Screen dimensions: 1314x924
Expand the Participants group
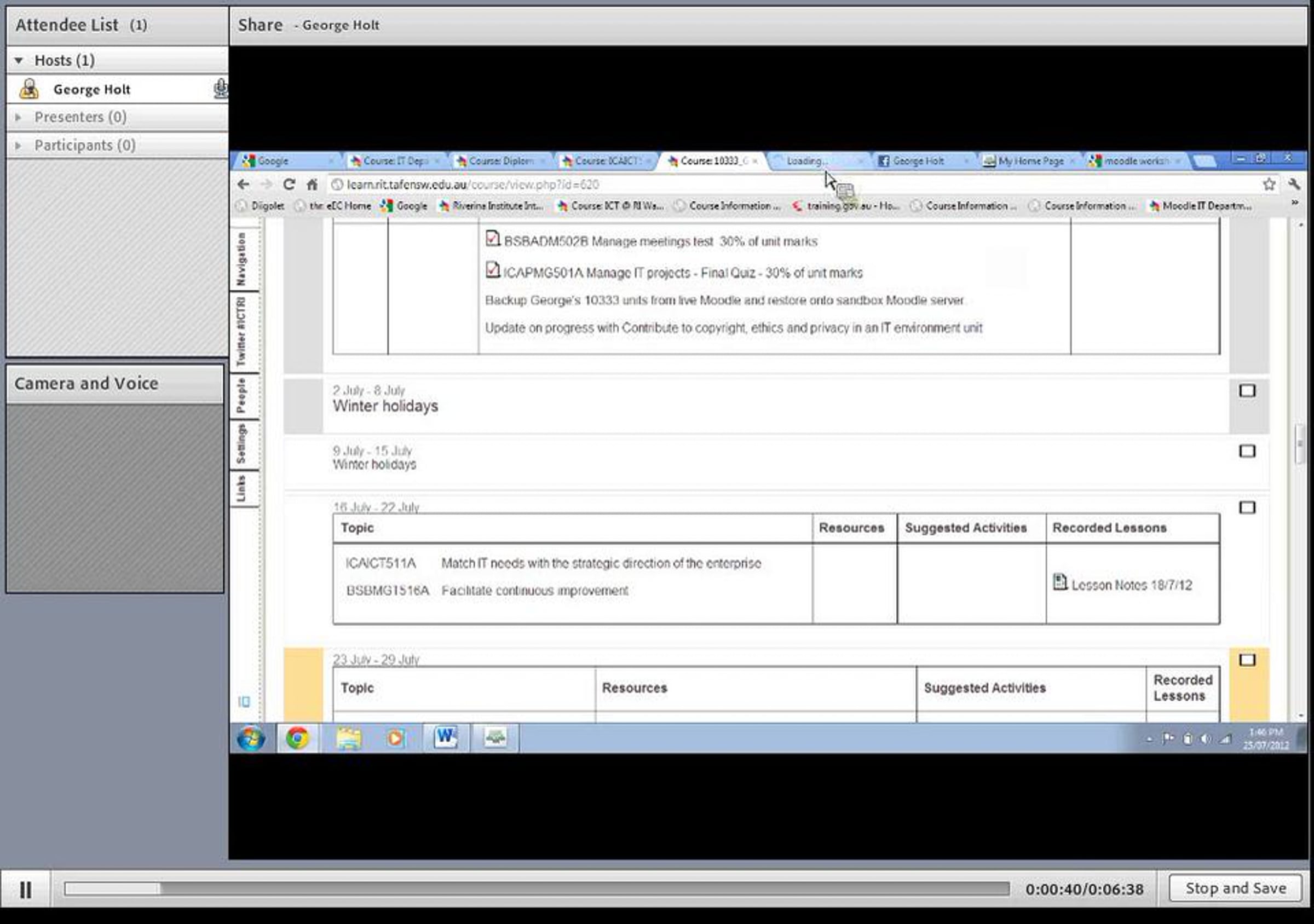(x=19, y=145)
